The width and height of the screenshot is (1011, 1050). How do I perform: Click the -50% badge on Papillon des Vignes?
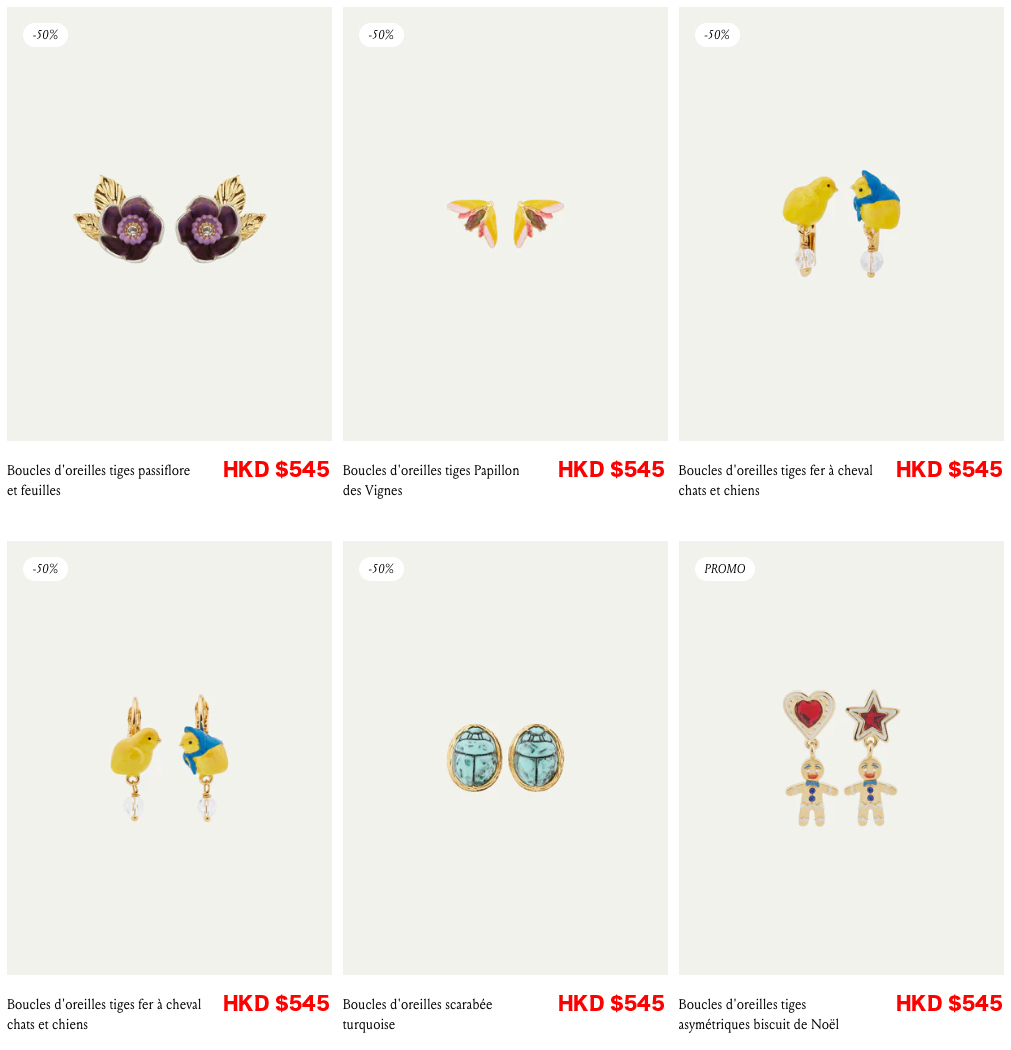click(x=382, y=35)
